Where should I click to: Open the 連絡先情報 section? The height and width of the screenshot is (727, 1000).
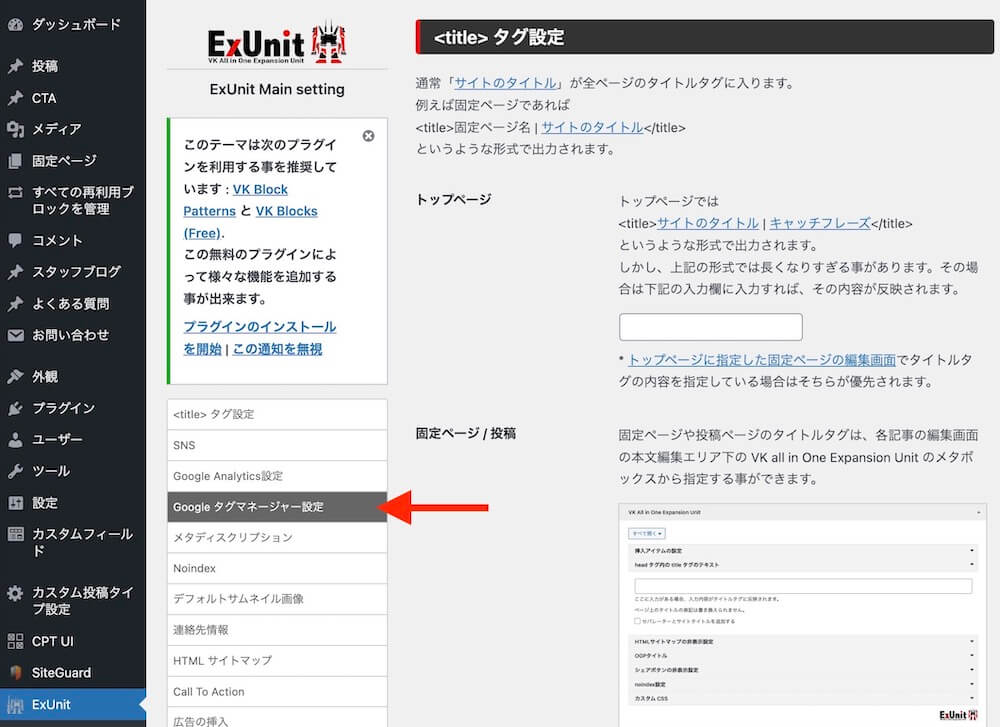(x=277, y=630)
